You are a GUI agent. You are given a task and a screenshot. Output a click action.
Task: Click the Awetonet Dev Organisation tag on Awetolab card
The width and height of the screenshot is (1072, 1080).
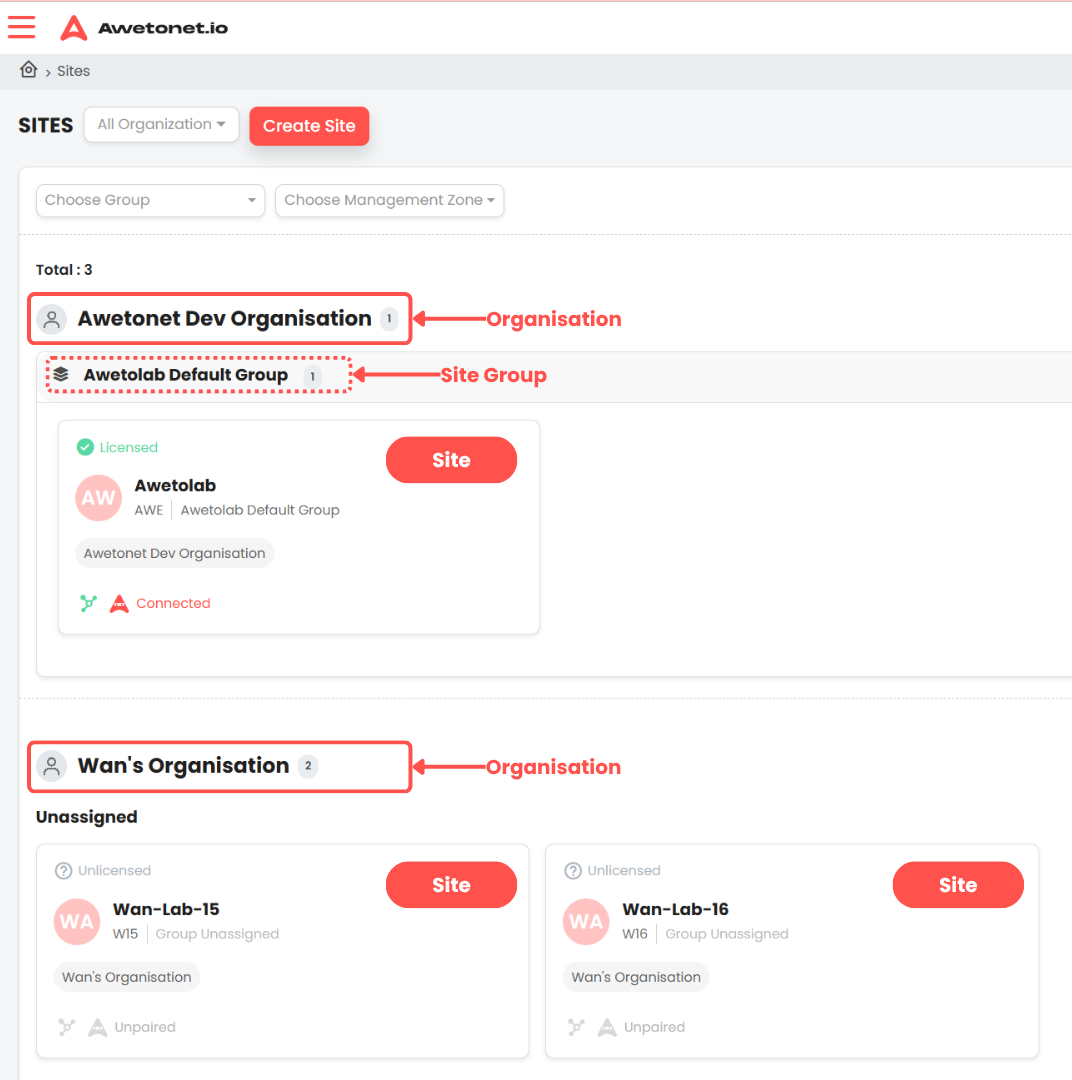(174, 553)
